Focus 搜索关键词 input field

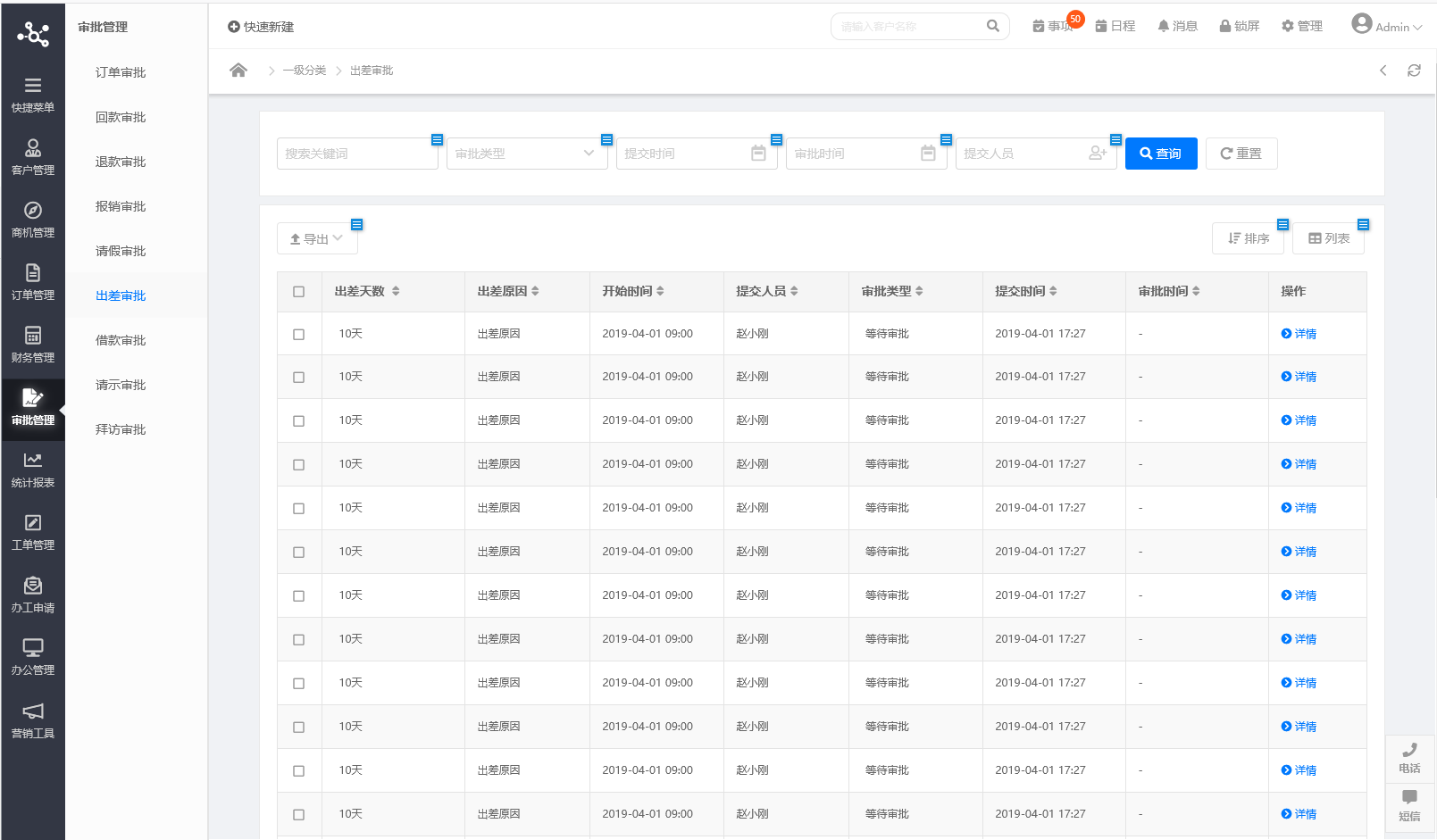click(357, 154)
